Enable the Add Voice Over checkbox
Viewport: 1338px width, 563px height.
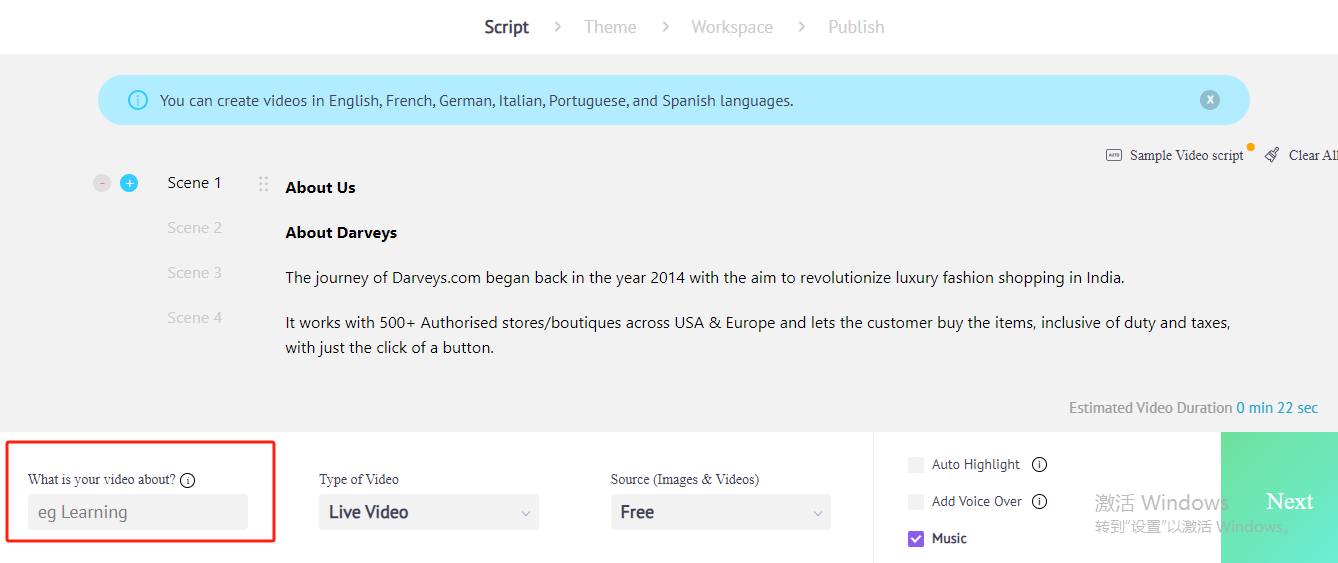coord(916,501)
